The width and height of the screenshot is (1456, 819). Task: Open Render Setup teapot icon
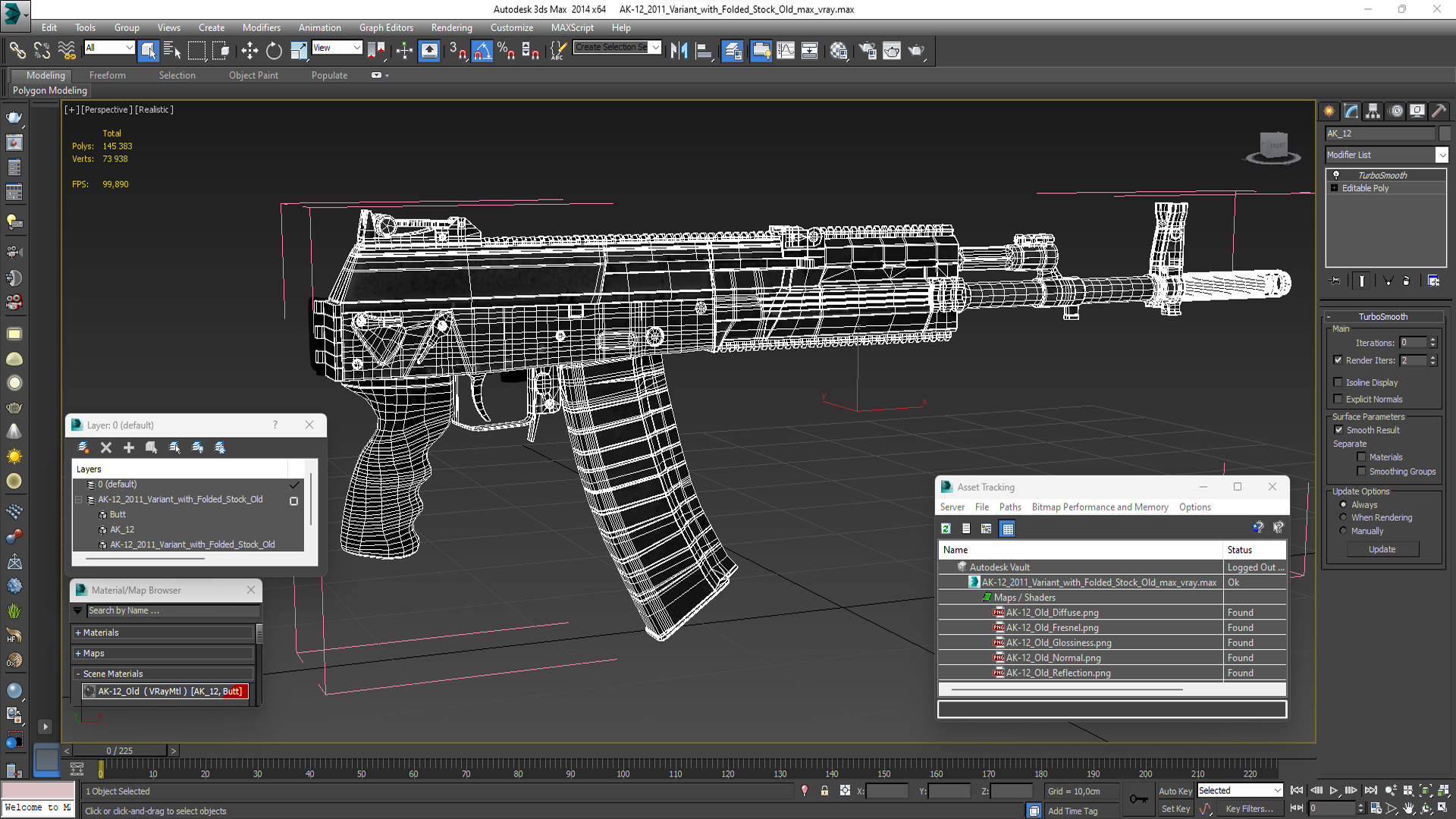tap(868, 51)
